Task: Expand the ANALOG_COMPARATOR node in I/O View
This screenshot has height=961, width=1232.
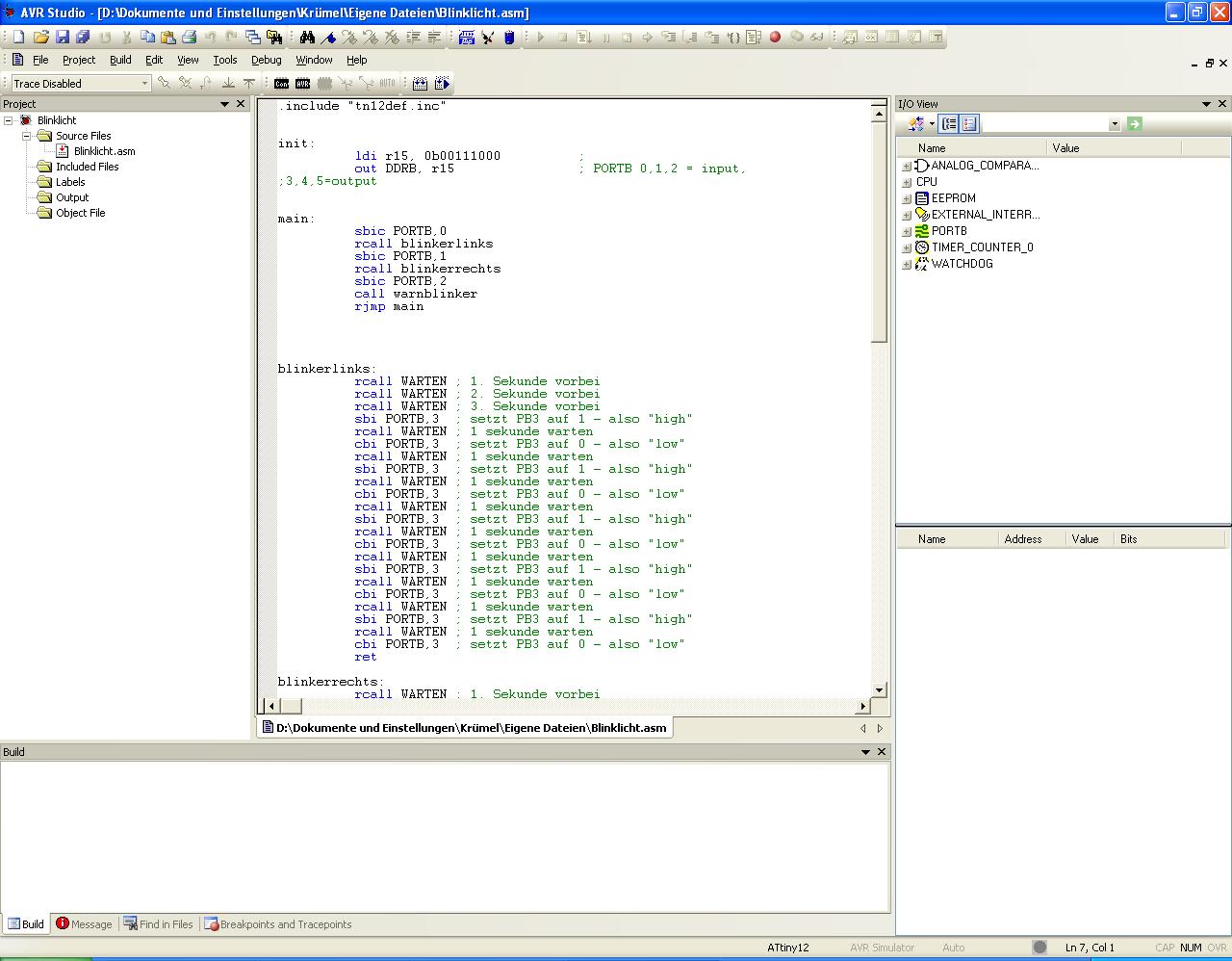Action: tap(906, 166)
